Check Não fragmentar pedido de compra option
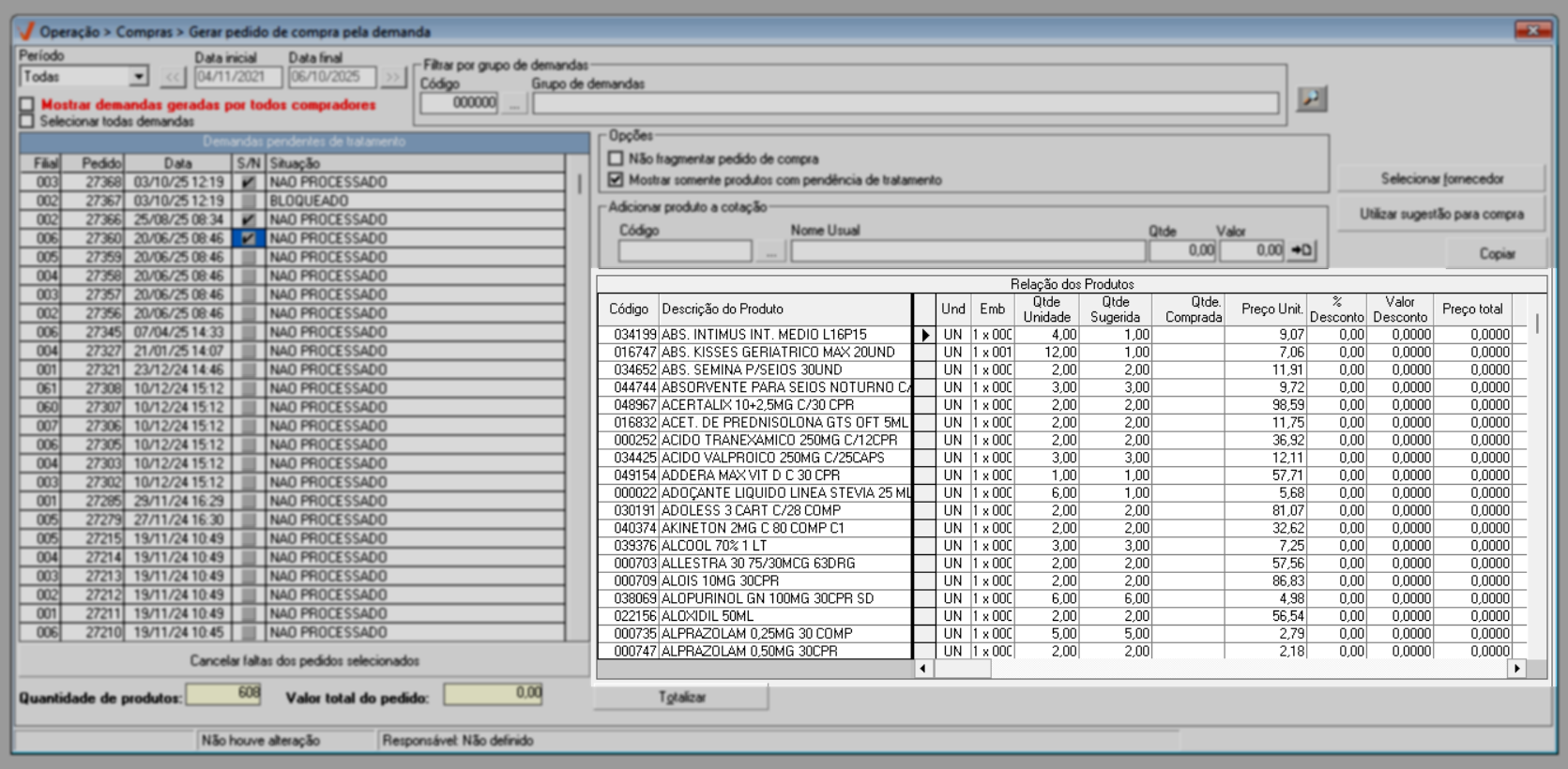This screenshot has height=769, width=1568. click(x=616, y=158)
